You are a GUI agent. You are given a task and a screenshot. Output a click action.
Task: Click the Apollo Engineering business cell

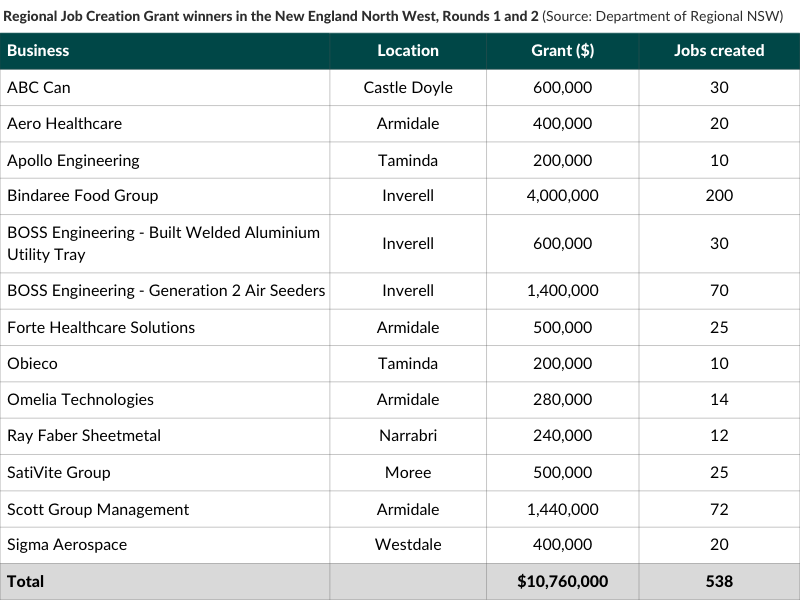click(73, 160)
